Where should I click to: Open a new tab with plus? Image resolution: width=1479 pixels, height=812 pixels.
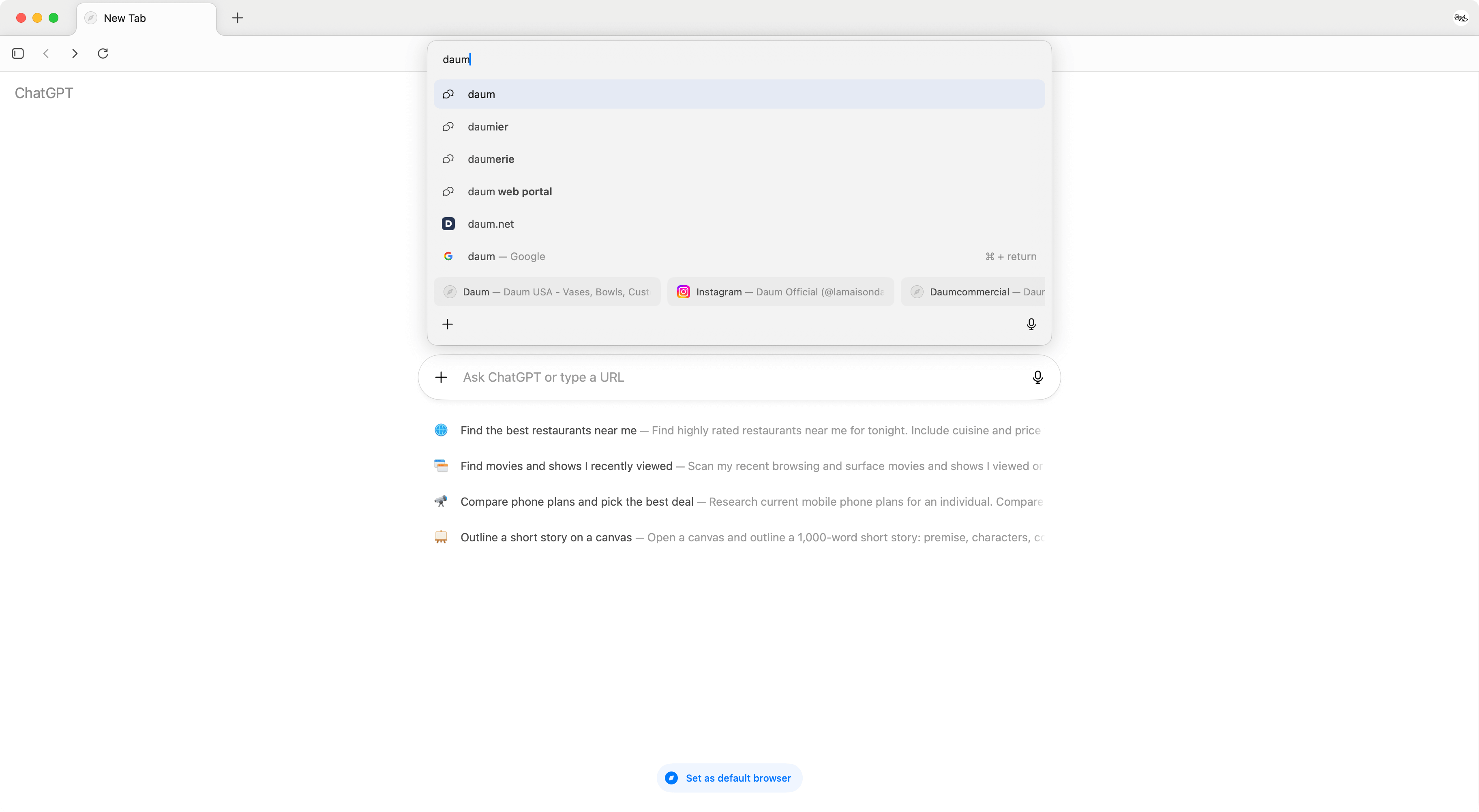point(237,18)
